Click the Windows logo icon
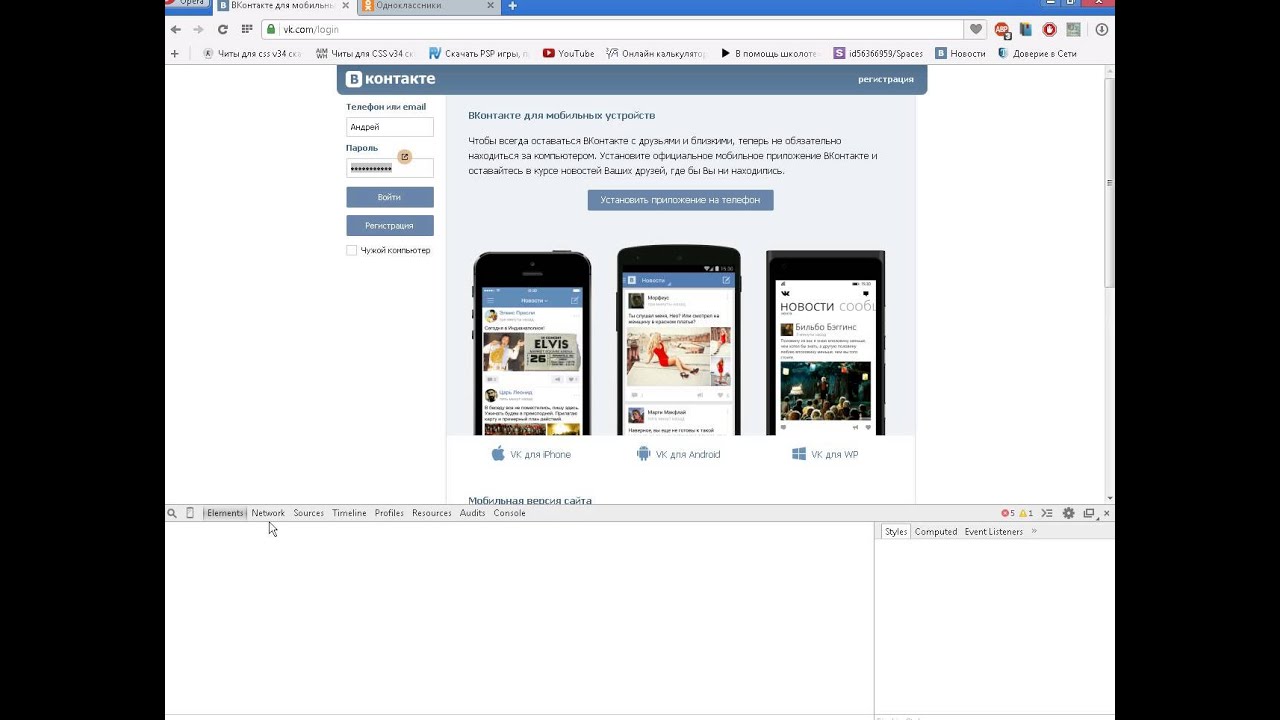 (799, 454)
